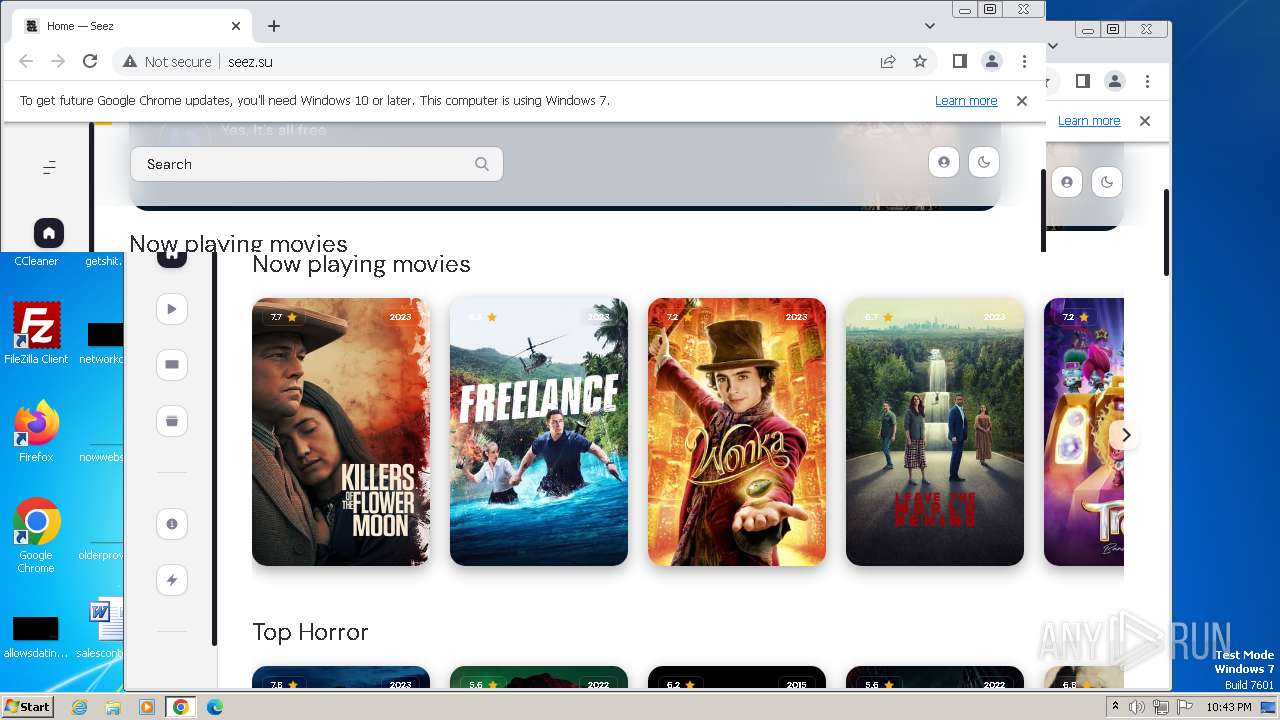
Task: Open a new tab with the plus button
Action: pos(274,26)
